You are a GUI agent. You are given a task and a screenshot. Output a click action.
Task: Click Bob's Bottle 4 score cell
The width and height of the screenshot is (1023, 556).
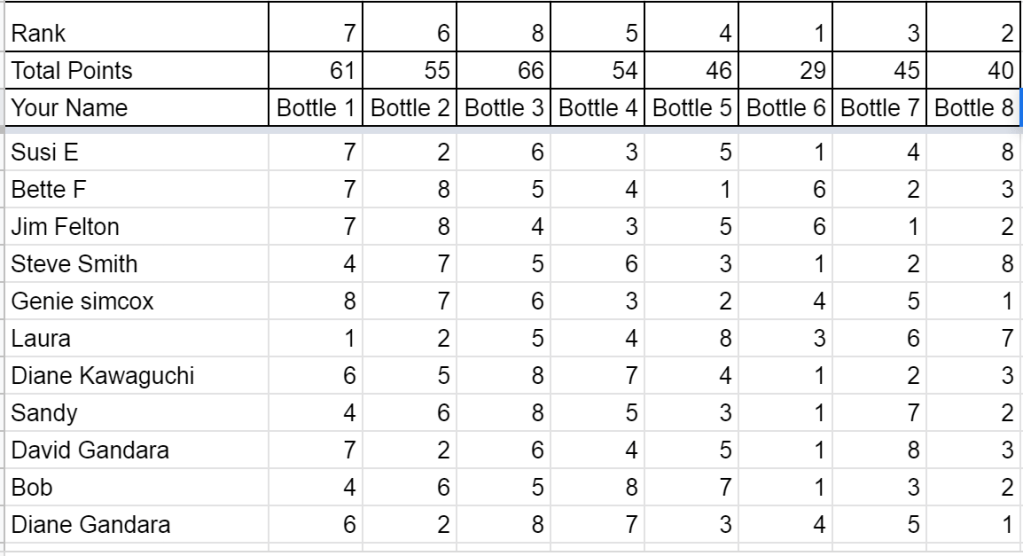598,487
